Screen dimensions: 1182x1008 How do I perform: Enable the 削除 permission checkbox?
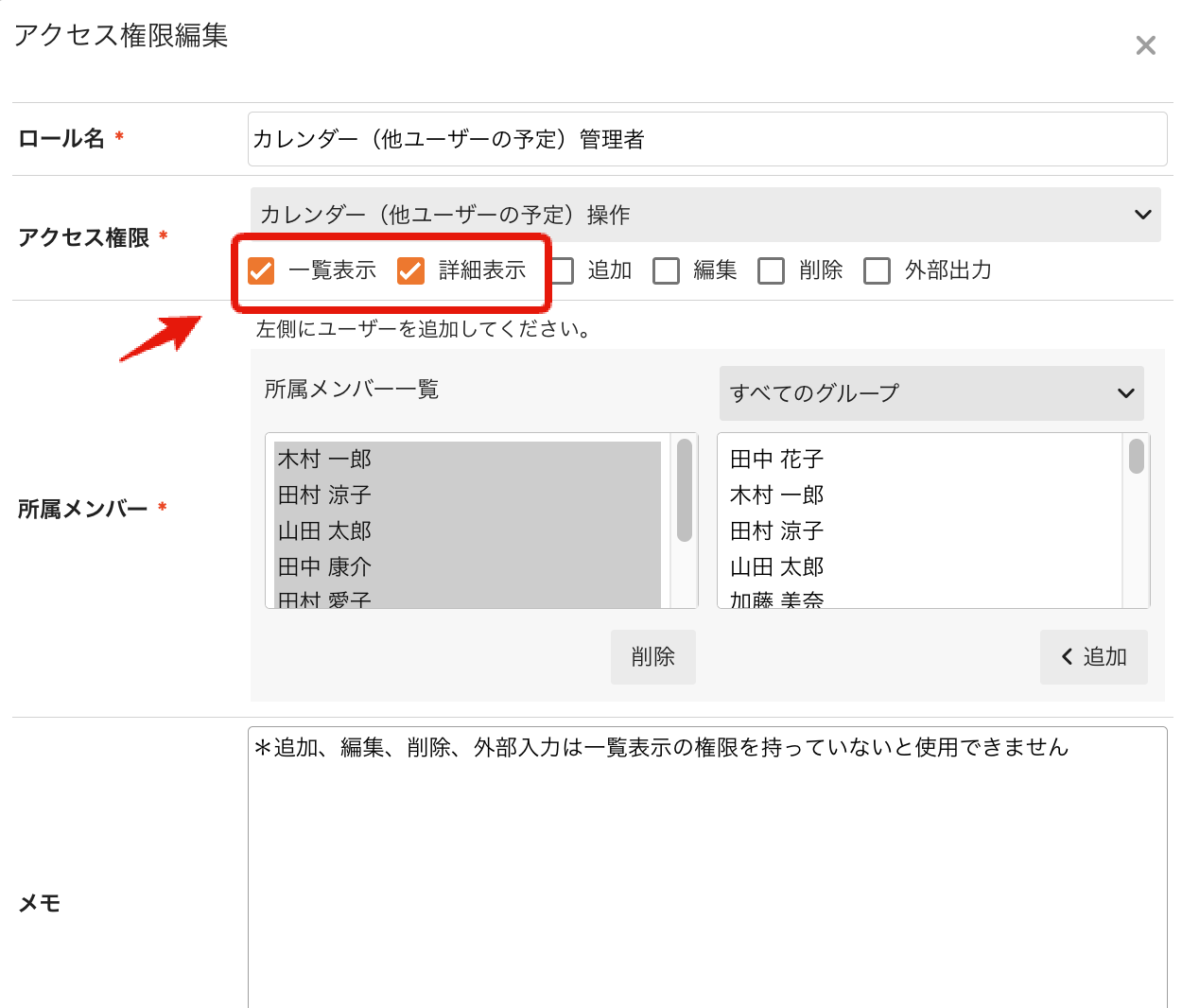point(772,271)
